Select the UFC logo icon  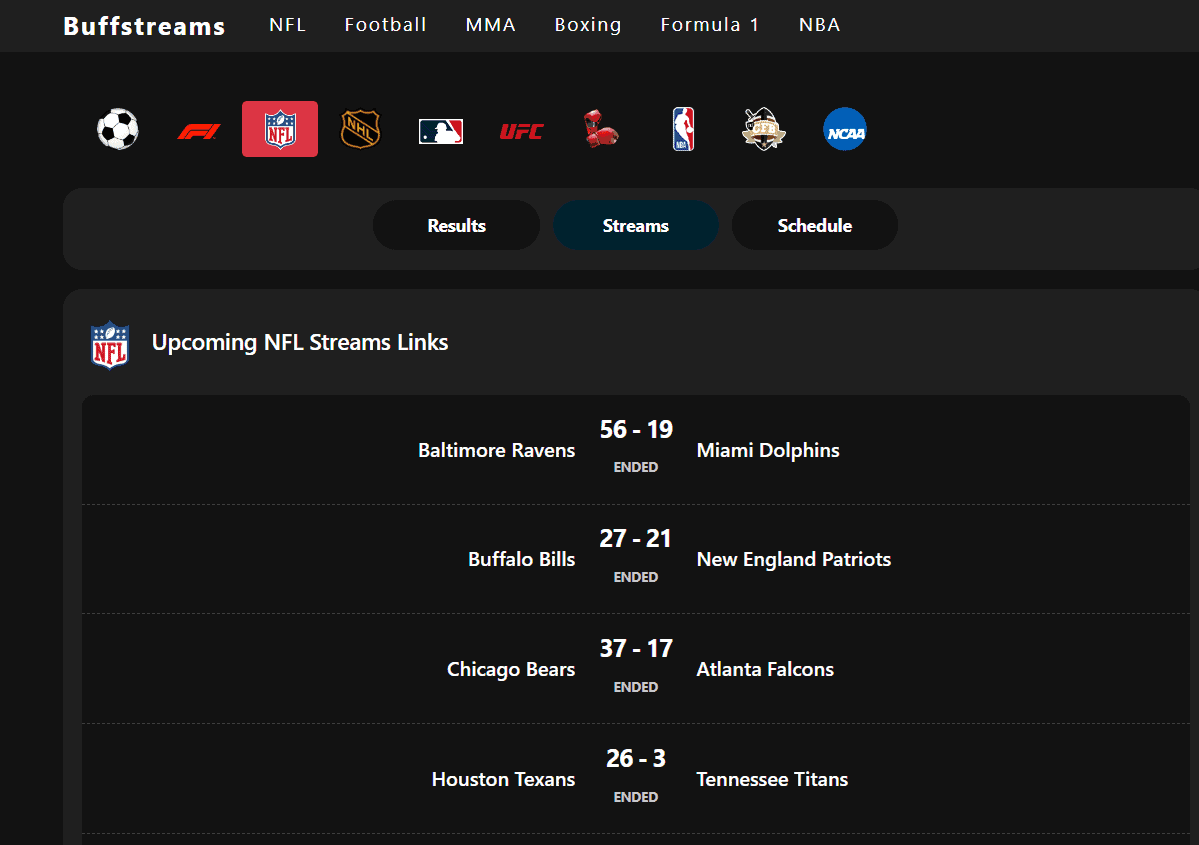tap(522, 132)
